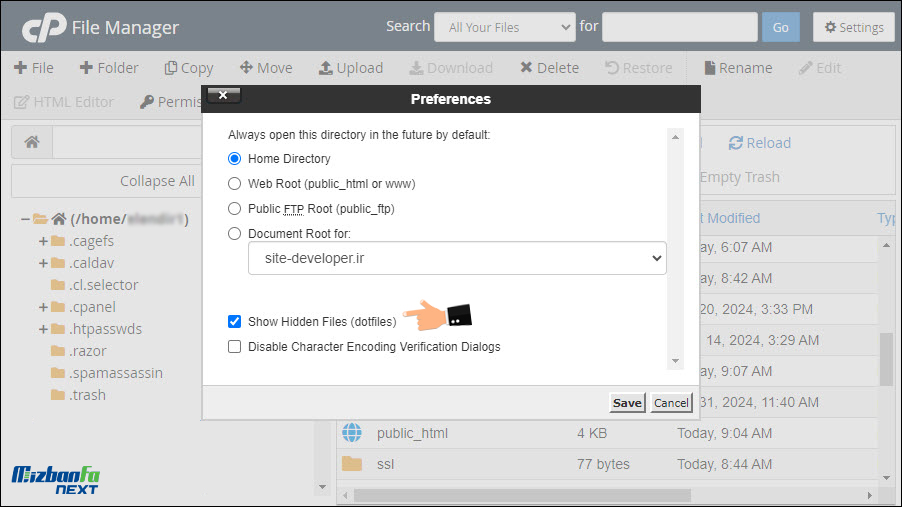
Task: Select Web Root (public_html or www) option
Action: [234, 184]
